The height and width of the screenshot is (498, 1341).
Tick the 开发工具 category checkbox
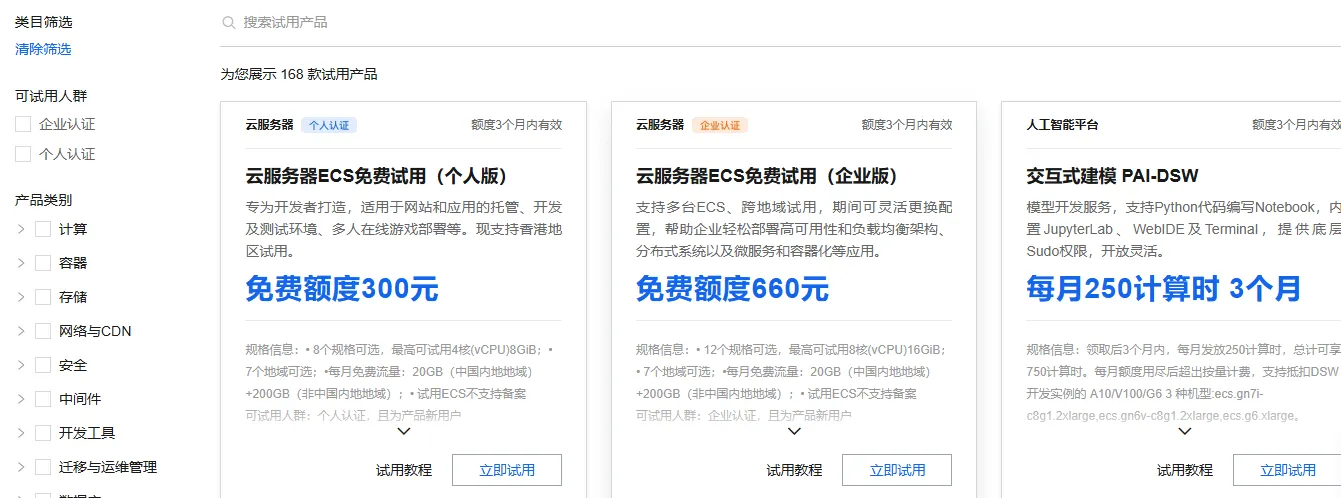click(x=43, y=433)
